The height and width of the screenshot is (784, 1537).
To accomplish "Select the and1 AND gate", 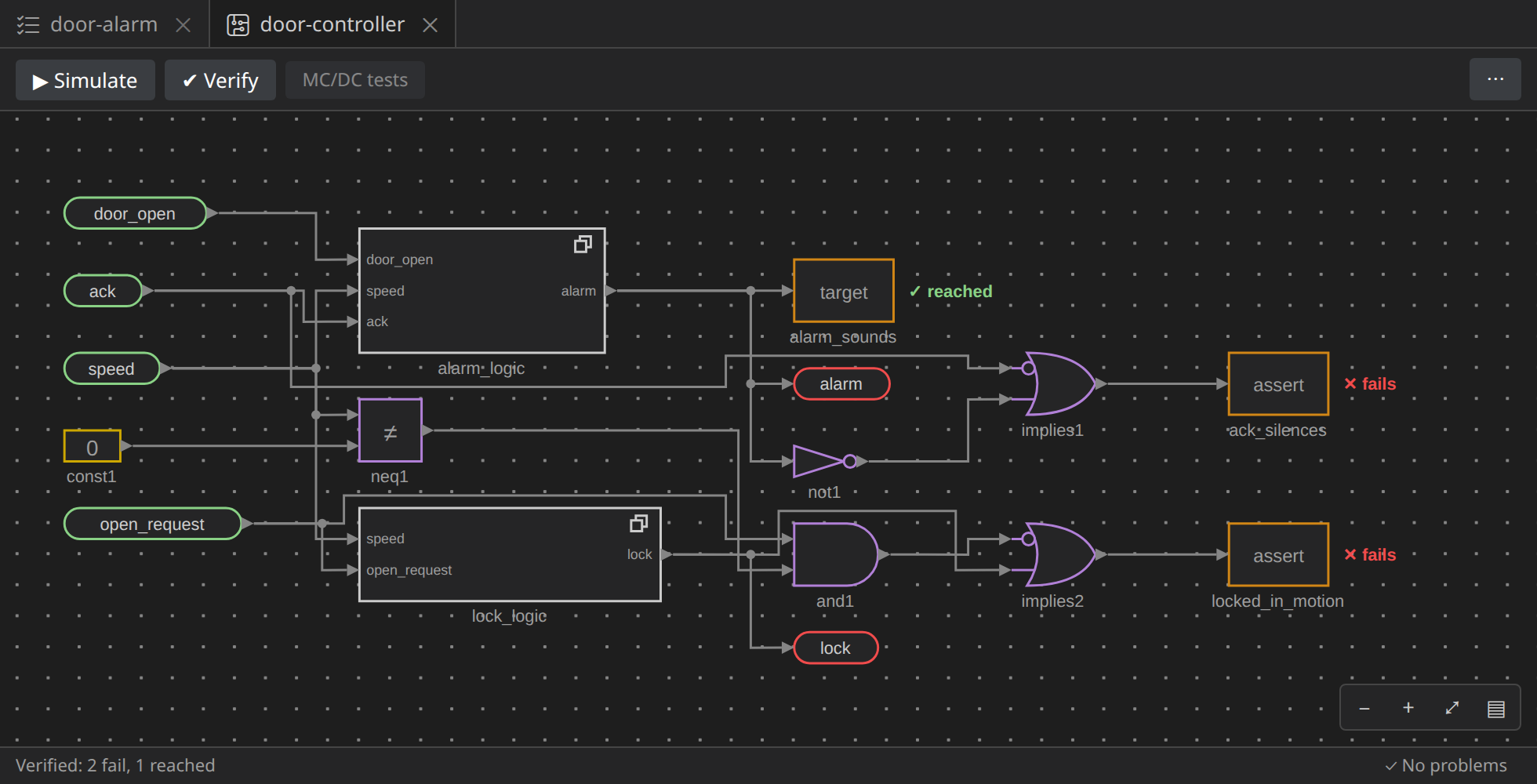I will pyautogui.click(x=835, y=554).
